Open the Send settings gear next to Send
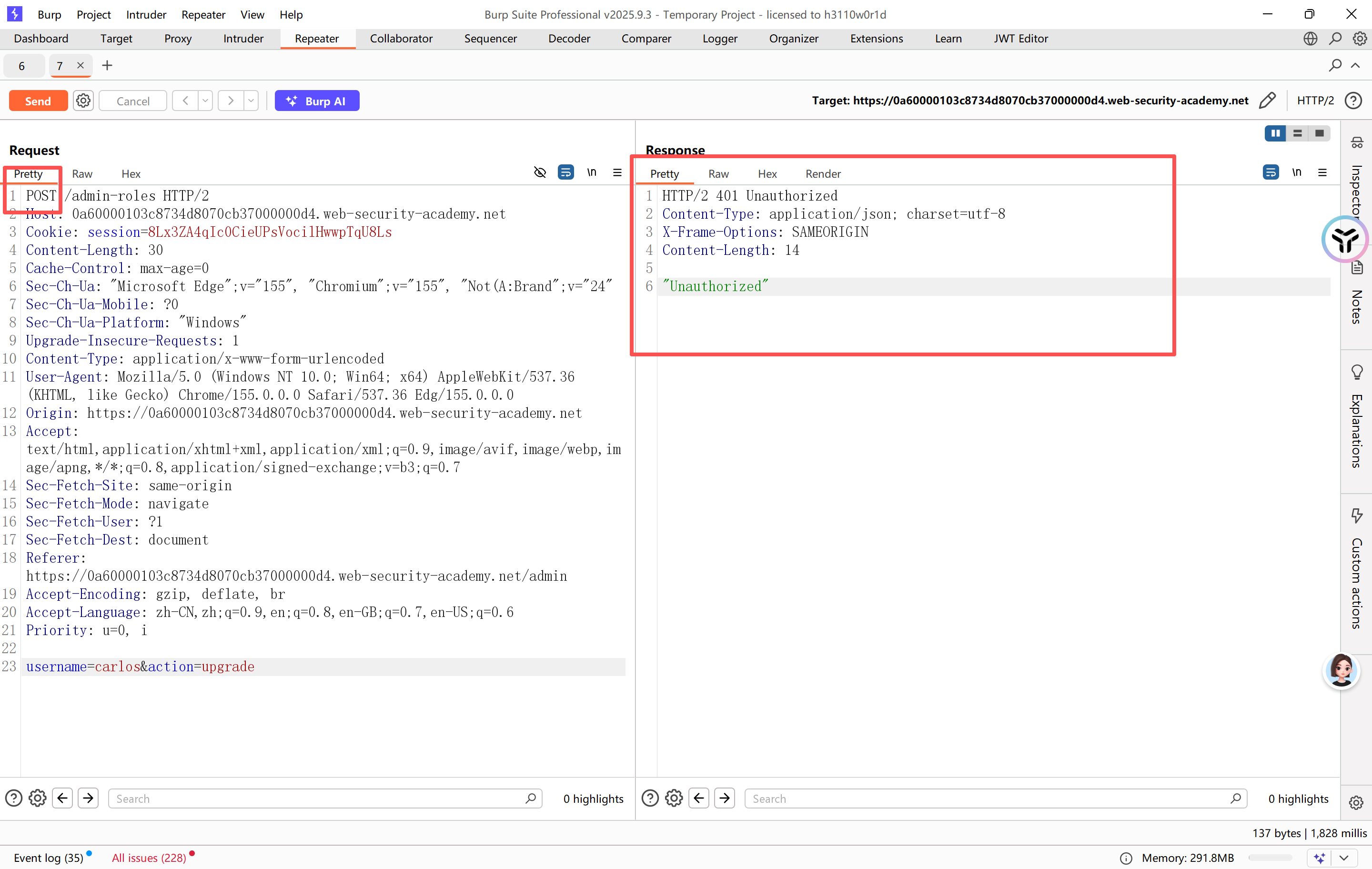Viewport: 1372px width, 869px height. (83, 101)
